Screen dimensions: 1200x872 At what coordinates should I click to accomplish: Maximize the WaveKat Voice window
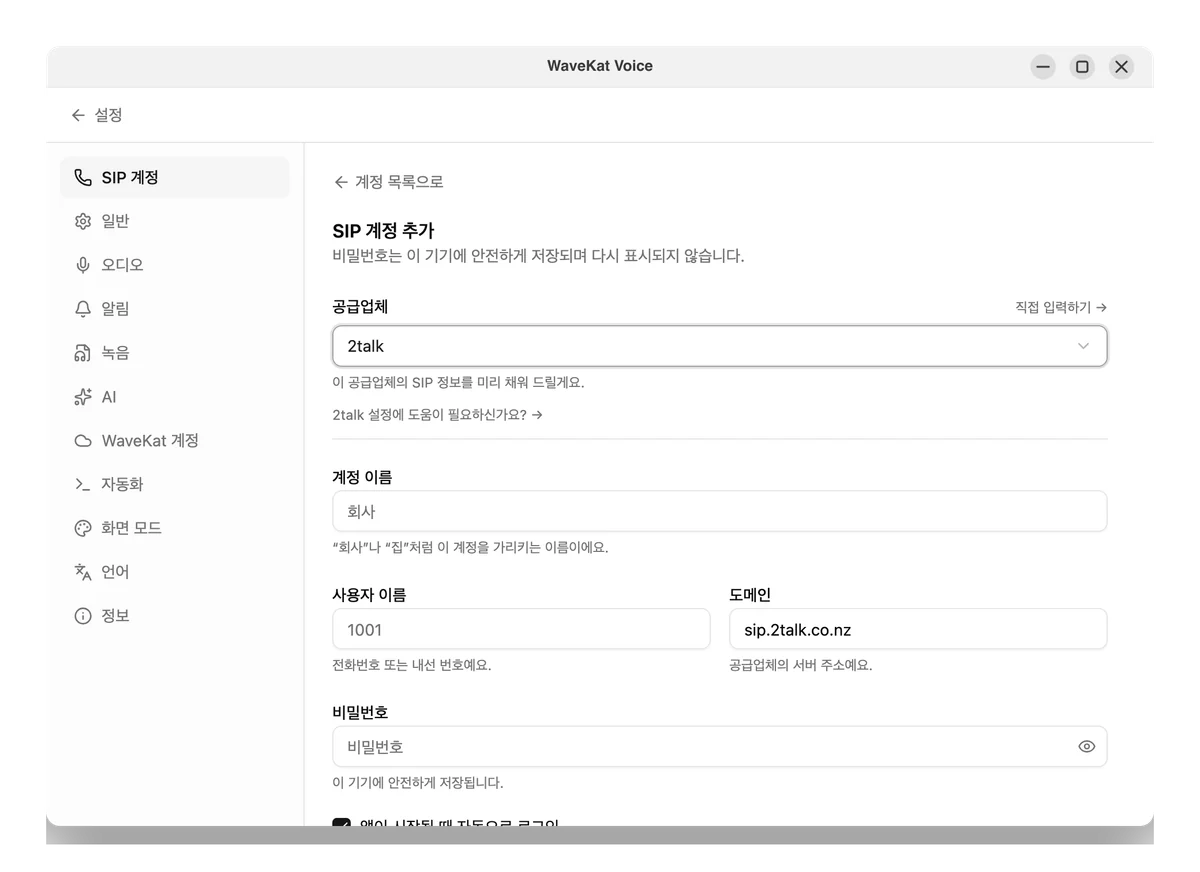tap(1082, 67)
